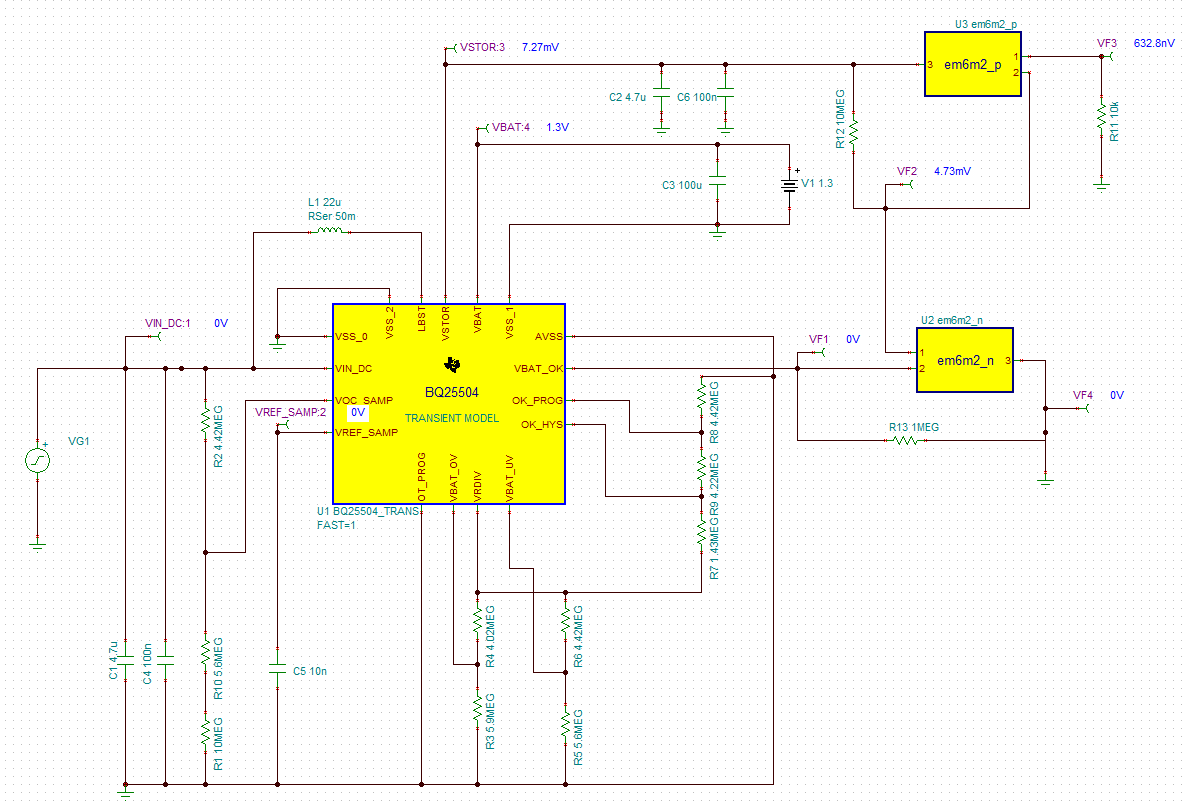Select the R13 1MEG resistor symbol
Image resolution: width=1185 pixels, height=801 pixels.
pos(905,440)
